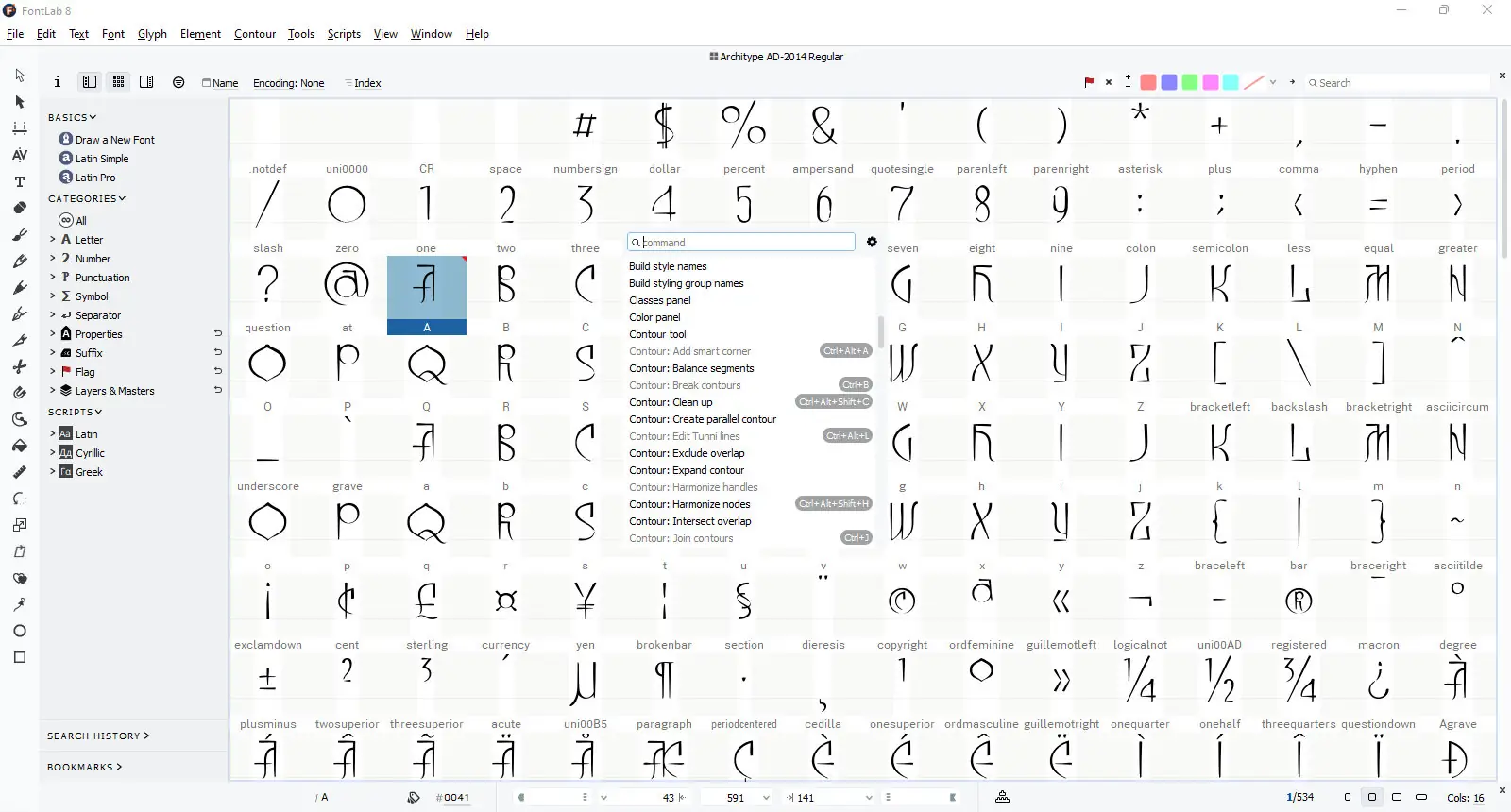
Task: Toggle the grid cells view button
Action: click(x=118, y=82)
